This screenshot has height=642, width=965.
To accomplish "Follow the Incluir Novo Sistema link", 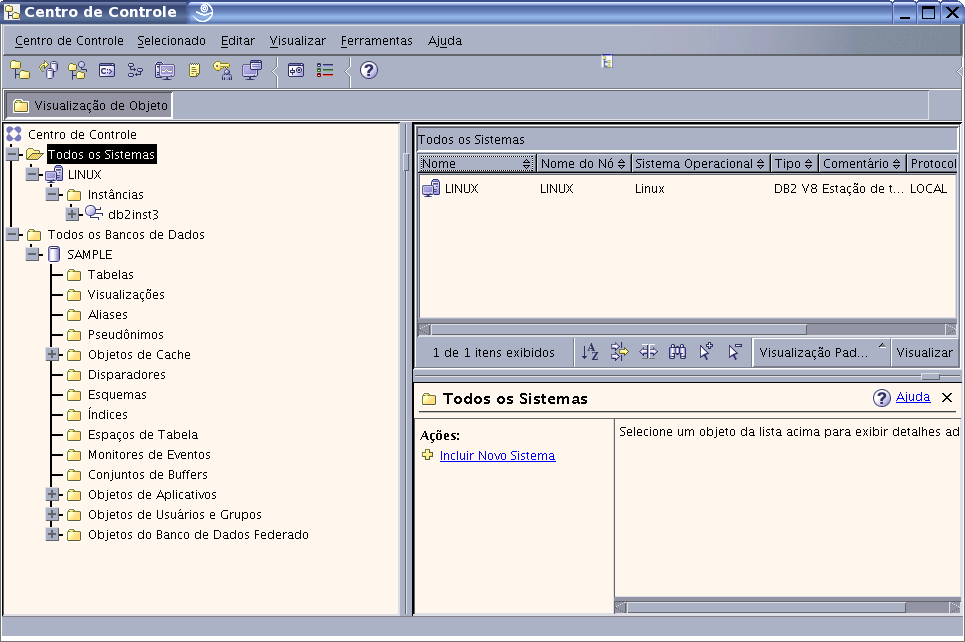I will coord(497,455).
